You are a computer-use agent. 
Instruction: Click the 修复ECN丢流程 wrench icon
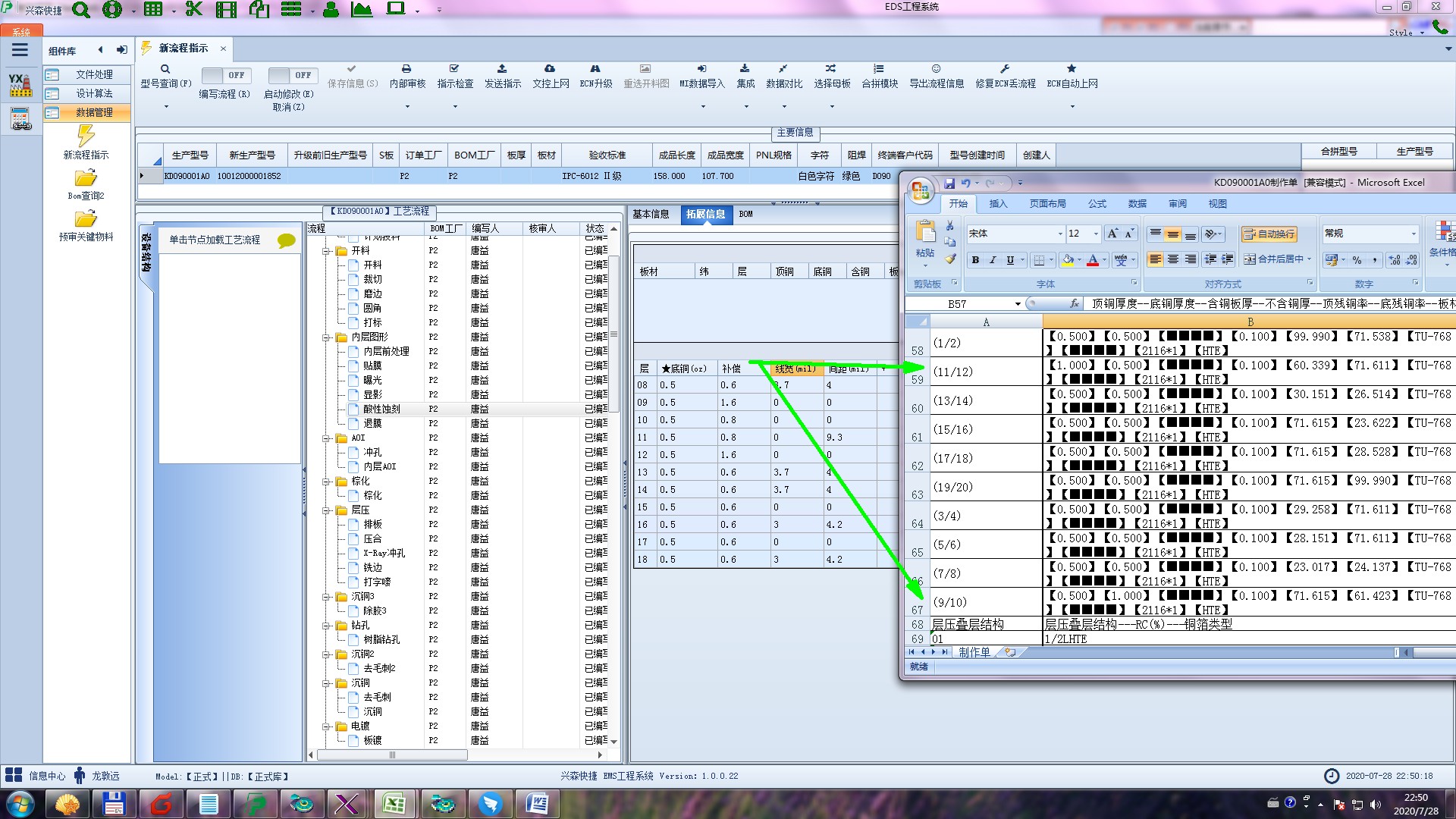(1005, 69)
